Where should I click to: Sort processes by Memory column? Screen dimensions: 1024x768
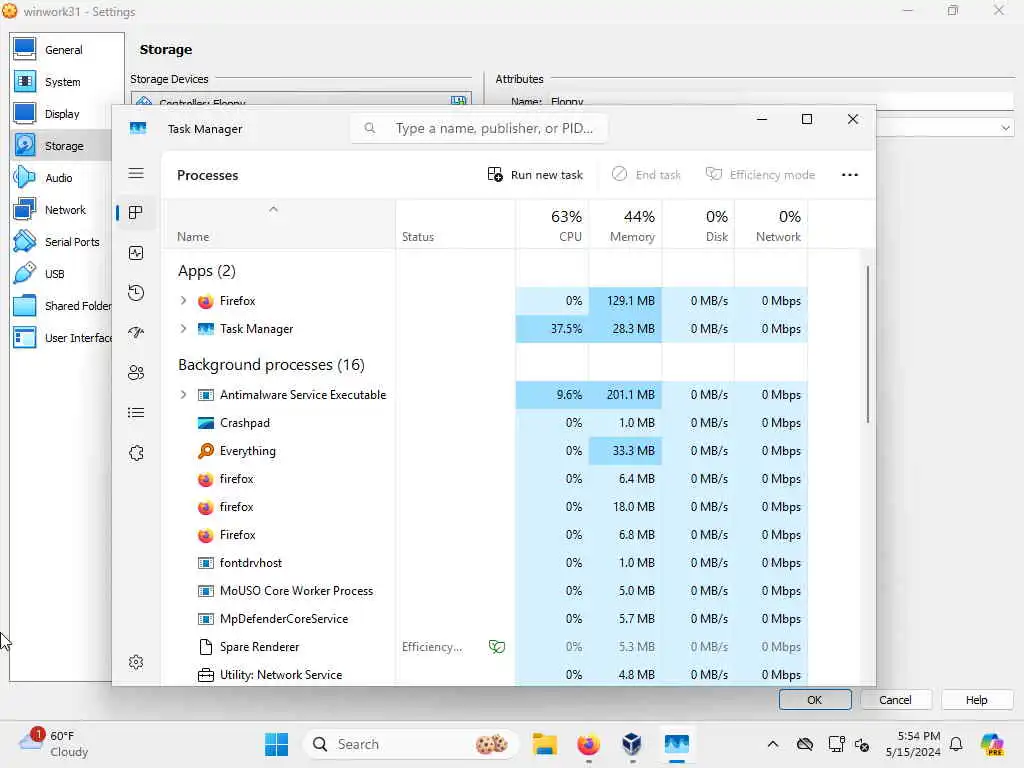[626, 225]
